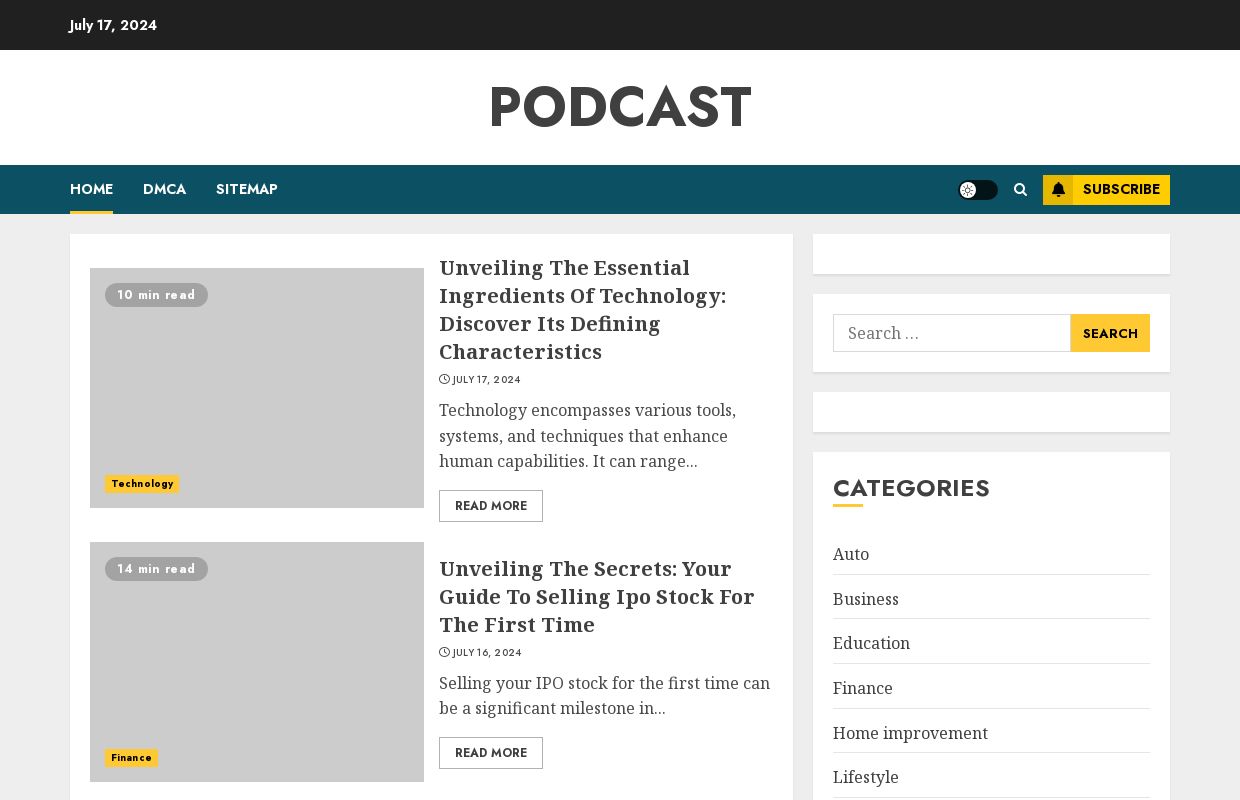Click the calendar icon beside July 17, 2024

click(x=444, y=379)
